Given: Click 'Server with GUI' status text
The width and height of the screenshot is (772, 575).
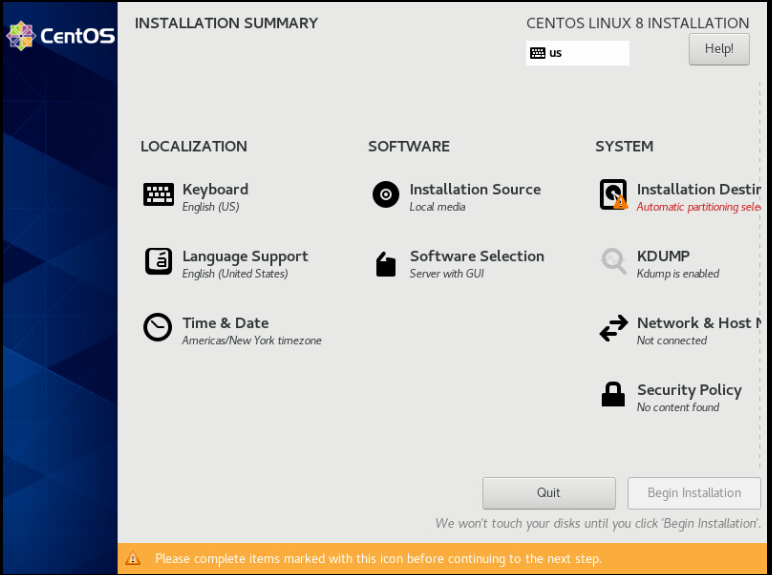Looking at the screenshot, I should pyautogui.click(x=447, y=274).
